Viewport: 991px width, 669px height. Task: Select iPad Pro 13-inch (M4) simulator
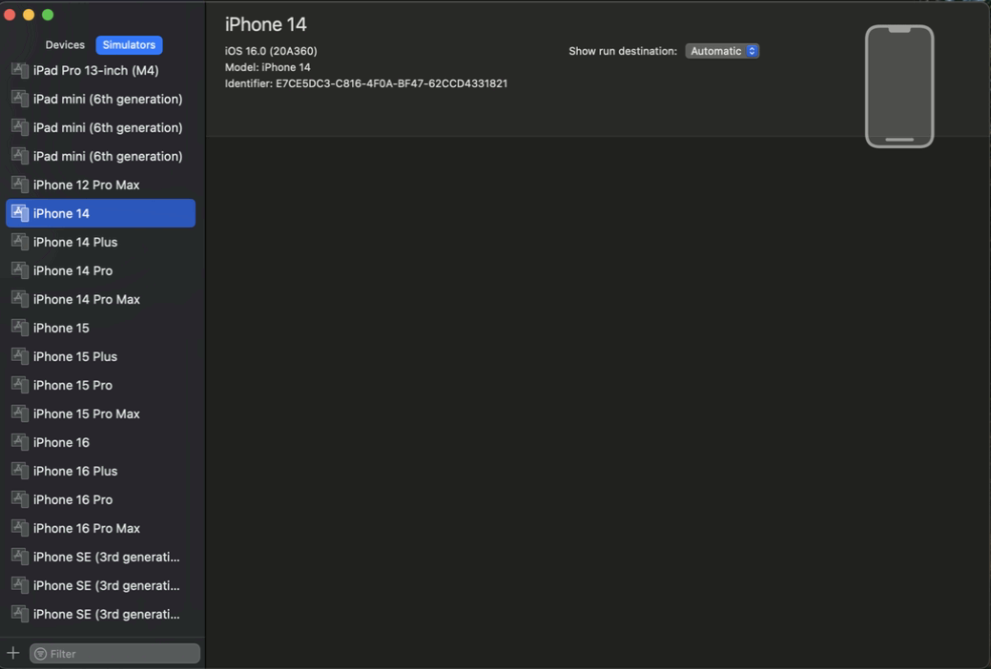(101, 71)
